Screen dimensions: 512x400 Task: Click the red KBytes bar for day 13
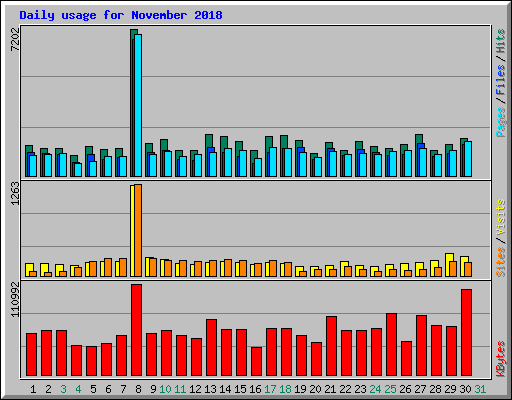pyautogui.click(x=211, y=348)
